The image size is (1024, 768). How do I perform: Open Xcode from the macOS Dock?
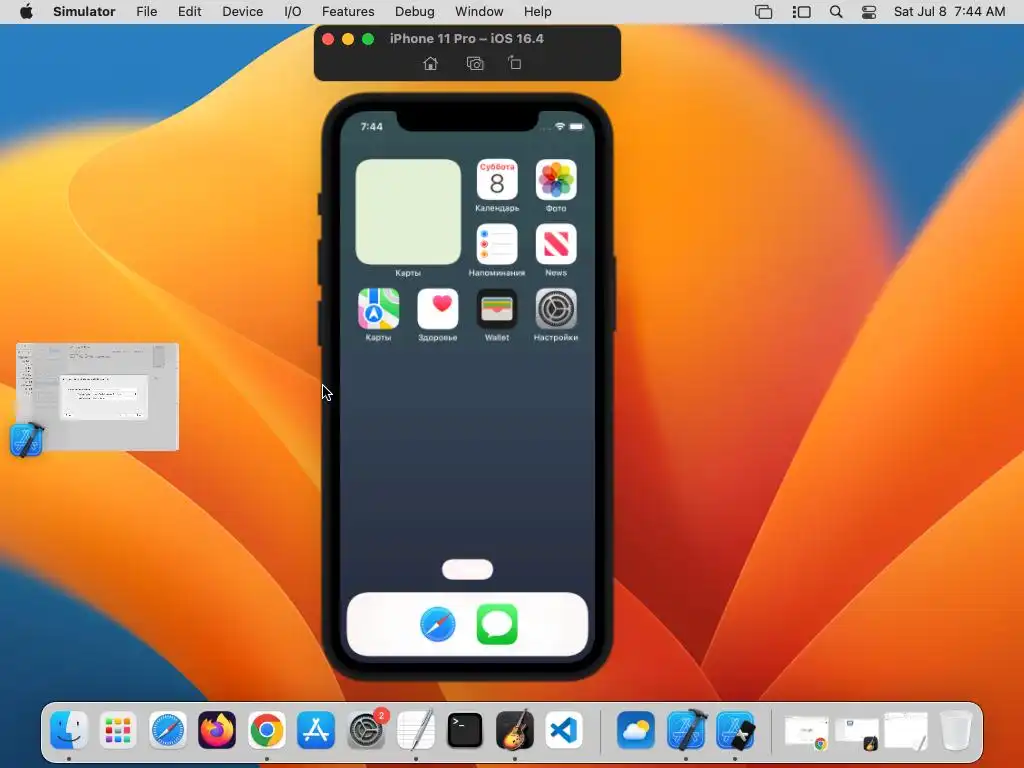click(x=686, y=729)
